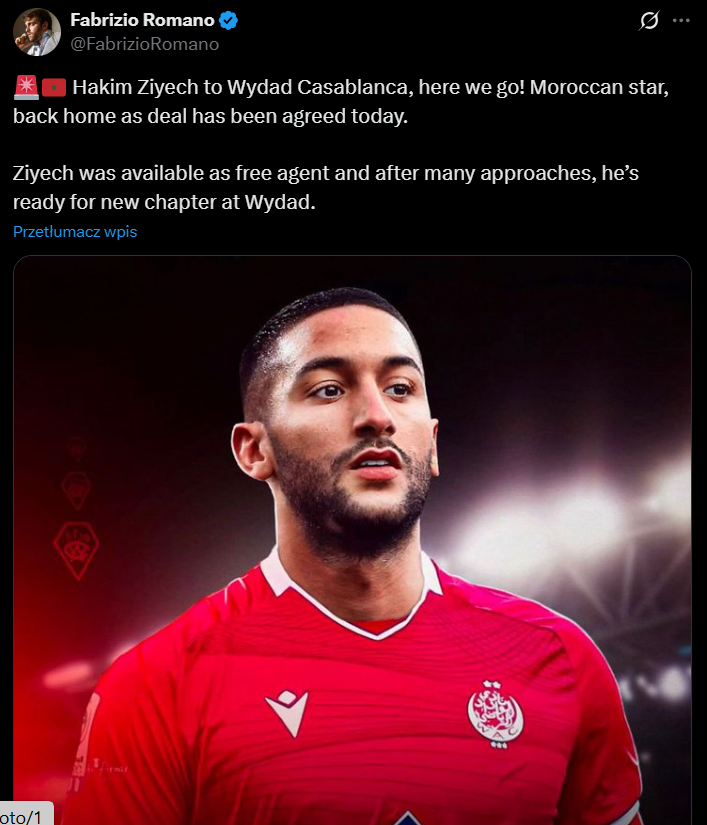Click the large faded diamond Wydad watermark
The image size is (707, 825).
(77, 550)
